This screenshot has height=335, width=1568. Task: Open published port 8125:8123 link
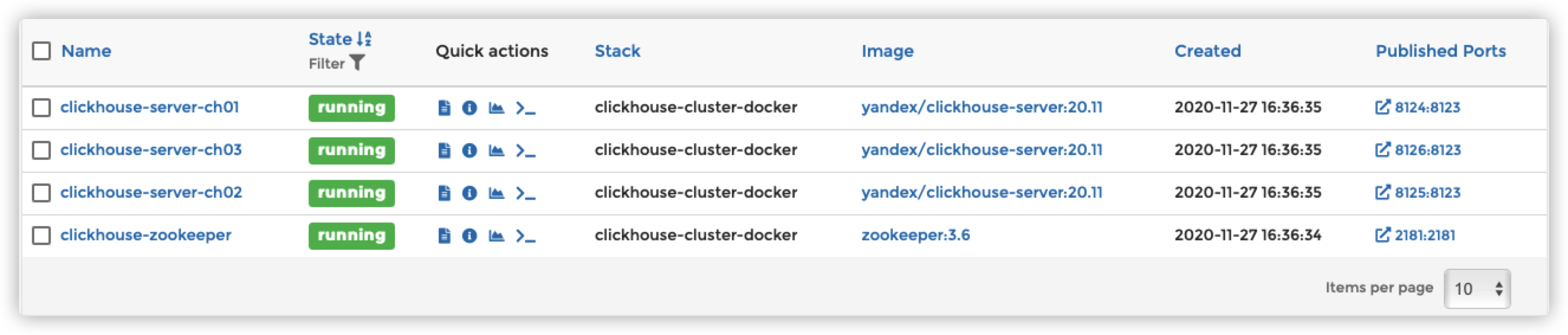(1418, 192)
